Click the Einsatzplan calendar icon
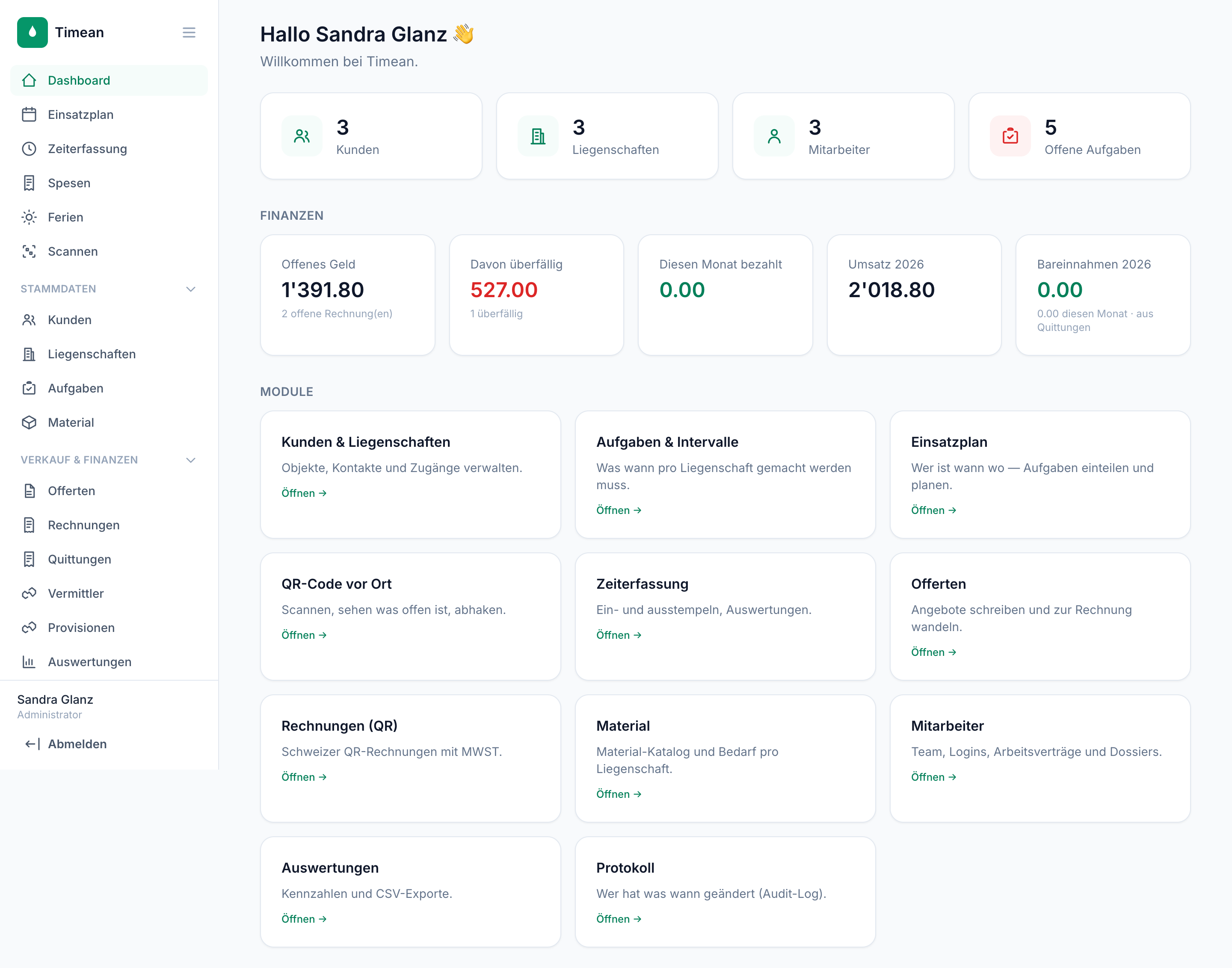 click(x=29, y=115)
